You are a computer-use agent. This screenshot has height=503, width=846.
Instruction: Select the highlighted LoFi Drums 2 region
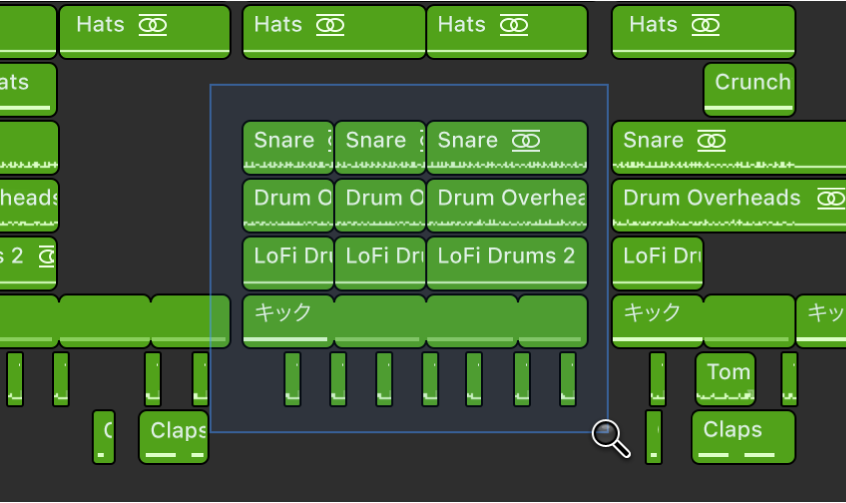[x=506, y=260]
